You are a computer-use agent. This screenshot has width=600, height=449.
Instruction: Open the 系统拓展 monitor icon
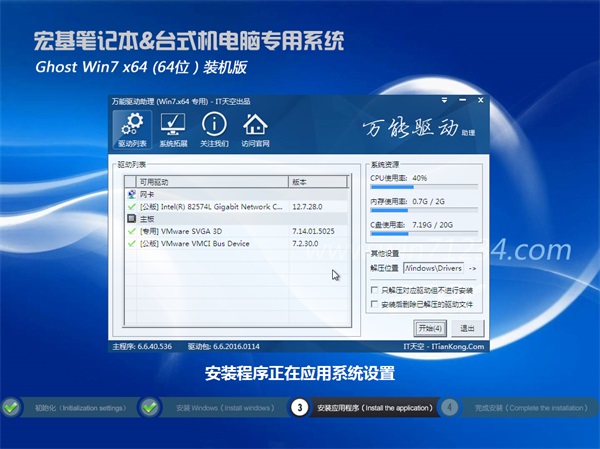(x=173, y=129)
